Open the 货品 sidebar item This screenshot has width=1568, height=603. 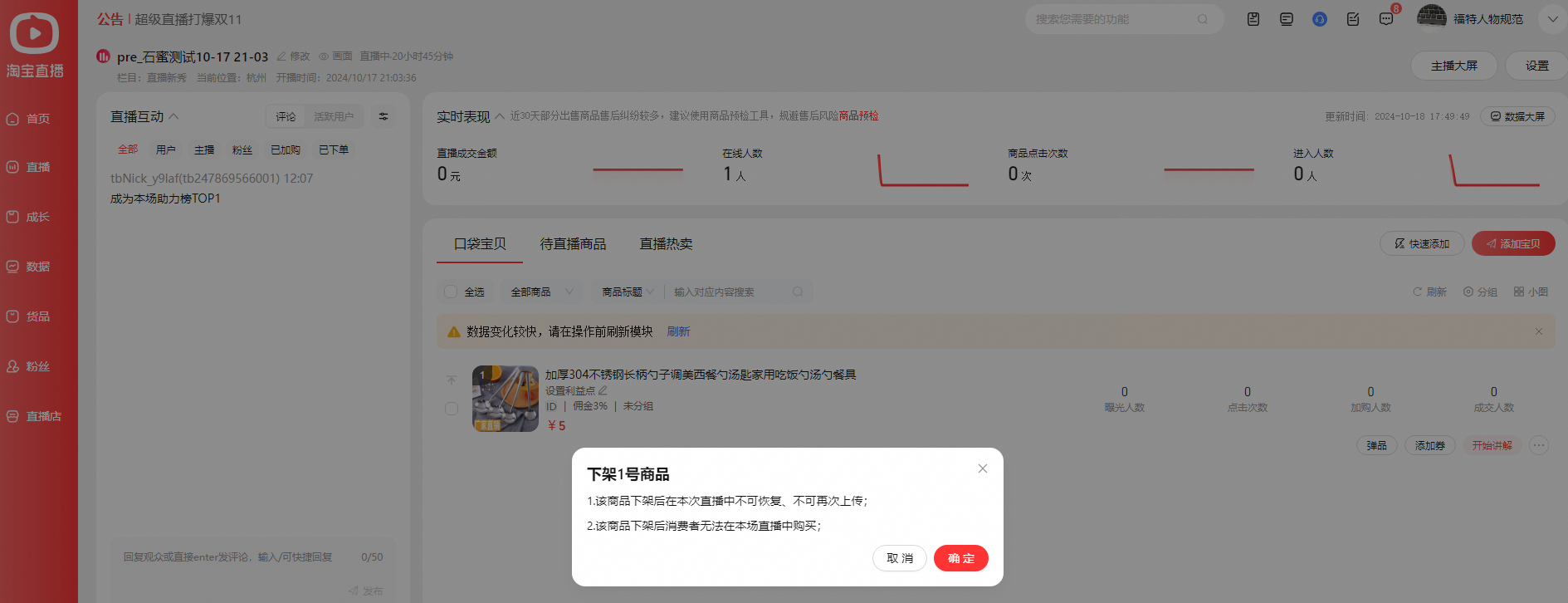[x=28, y=316]
